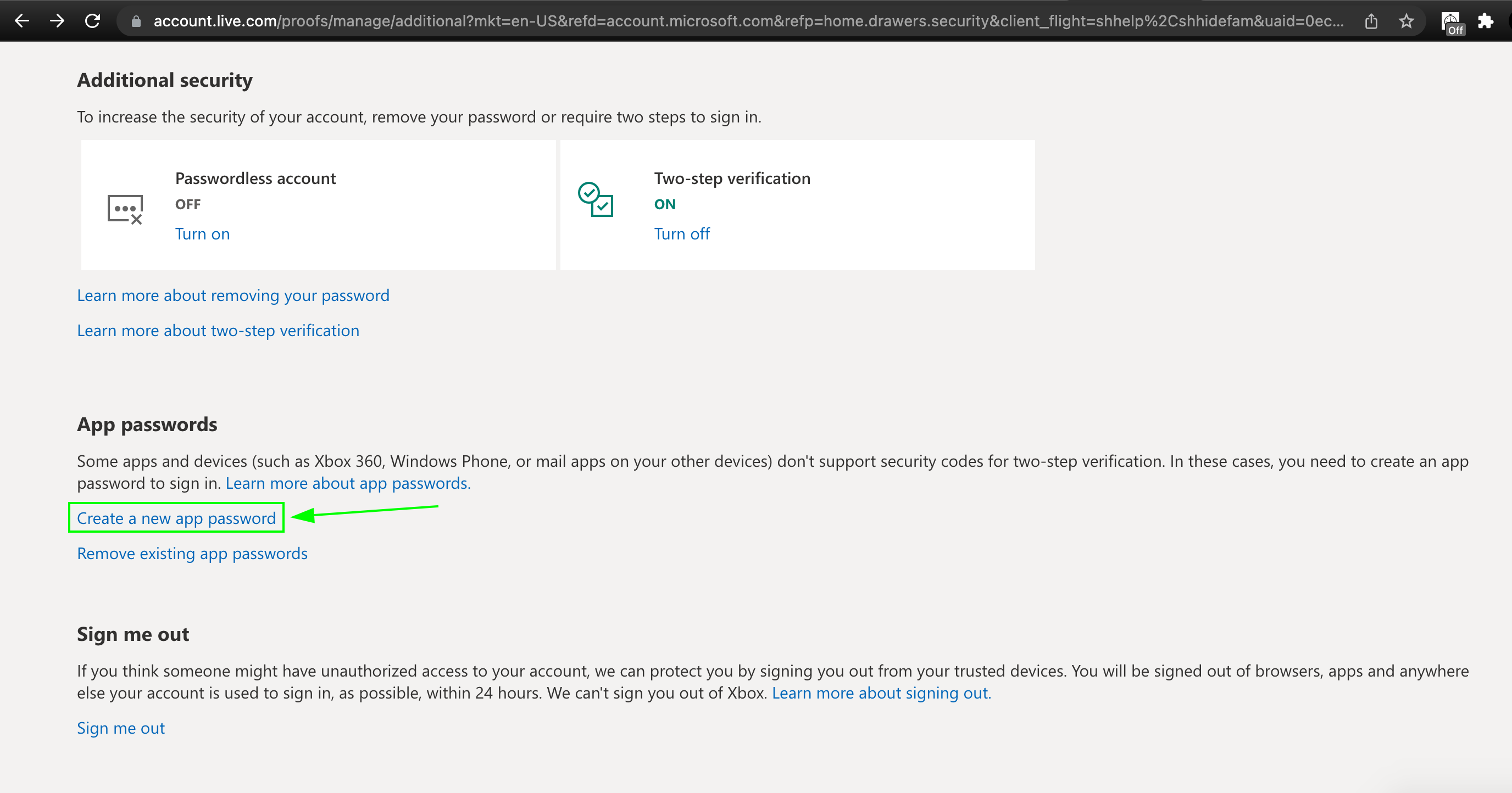The image size is (1512, 793).
Task: Reload the page with the refresh icon
Action: coord(93,21)
